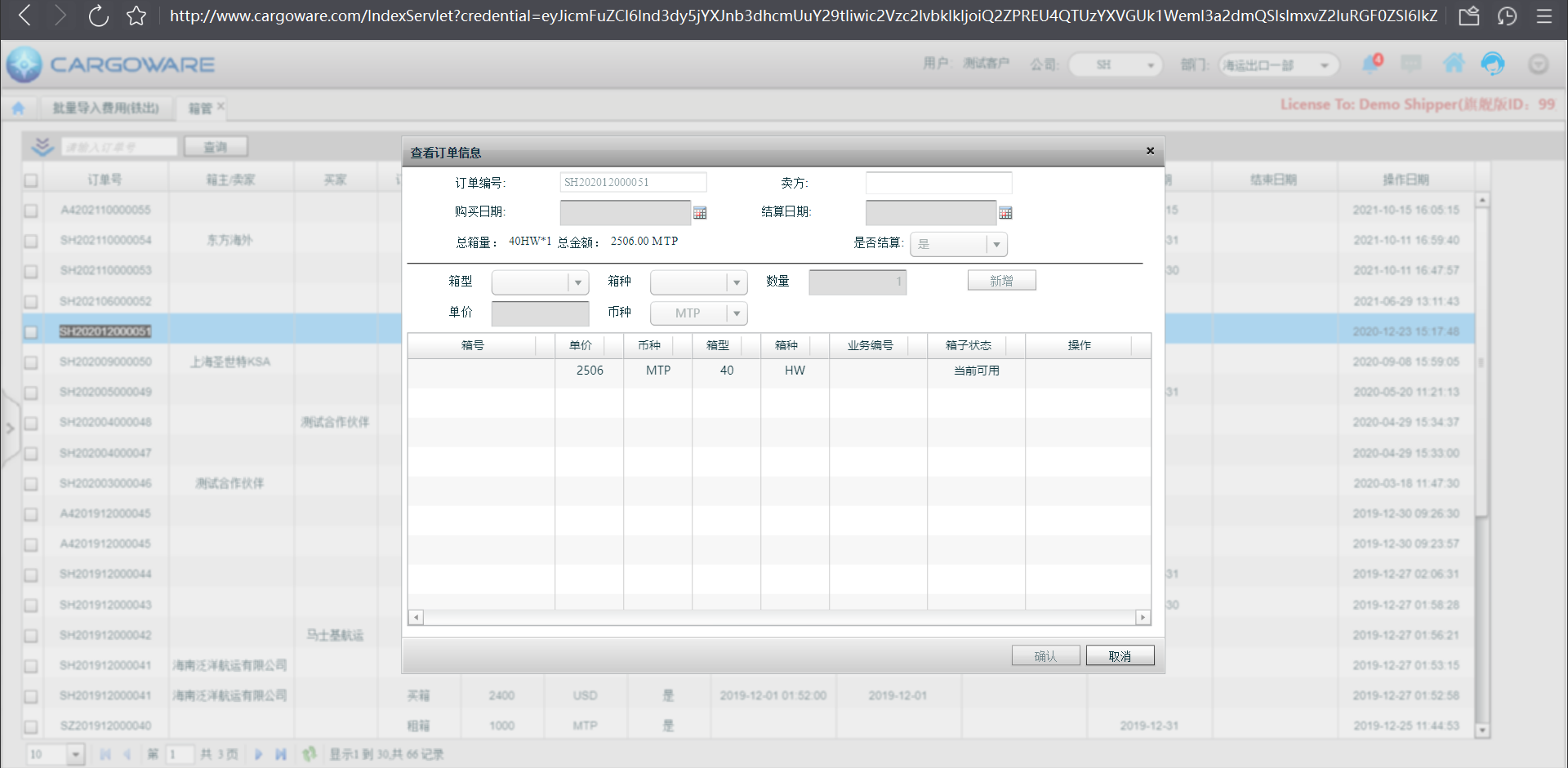Click the browser refresh icon
This screenshot has width=1568, height=768.
coord(98,16)
